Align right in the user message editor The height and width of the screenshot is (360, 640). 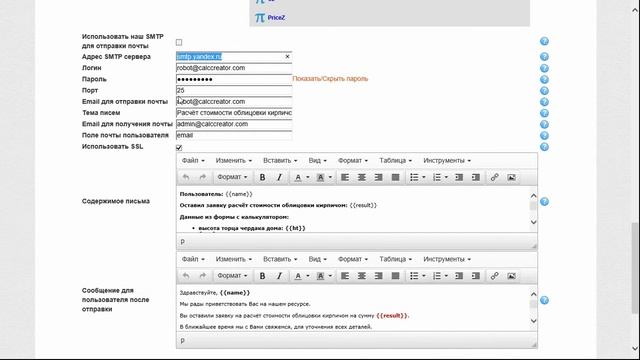tap(378, 276)
